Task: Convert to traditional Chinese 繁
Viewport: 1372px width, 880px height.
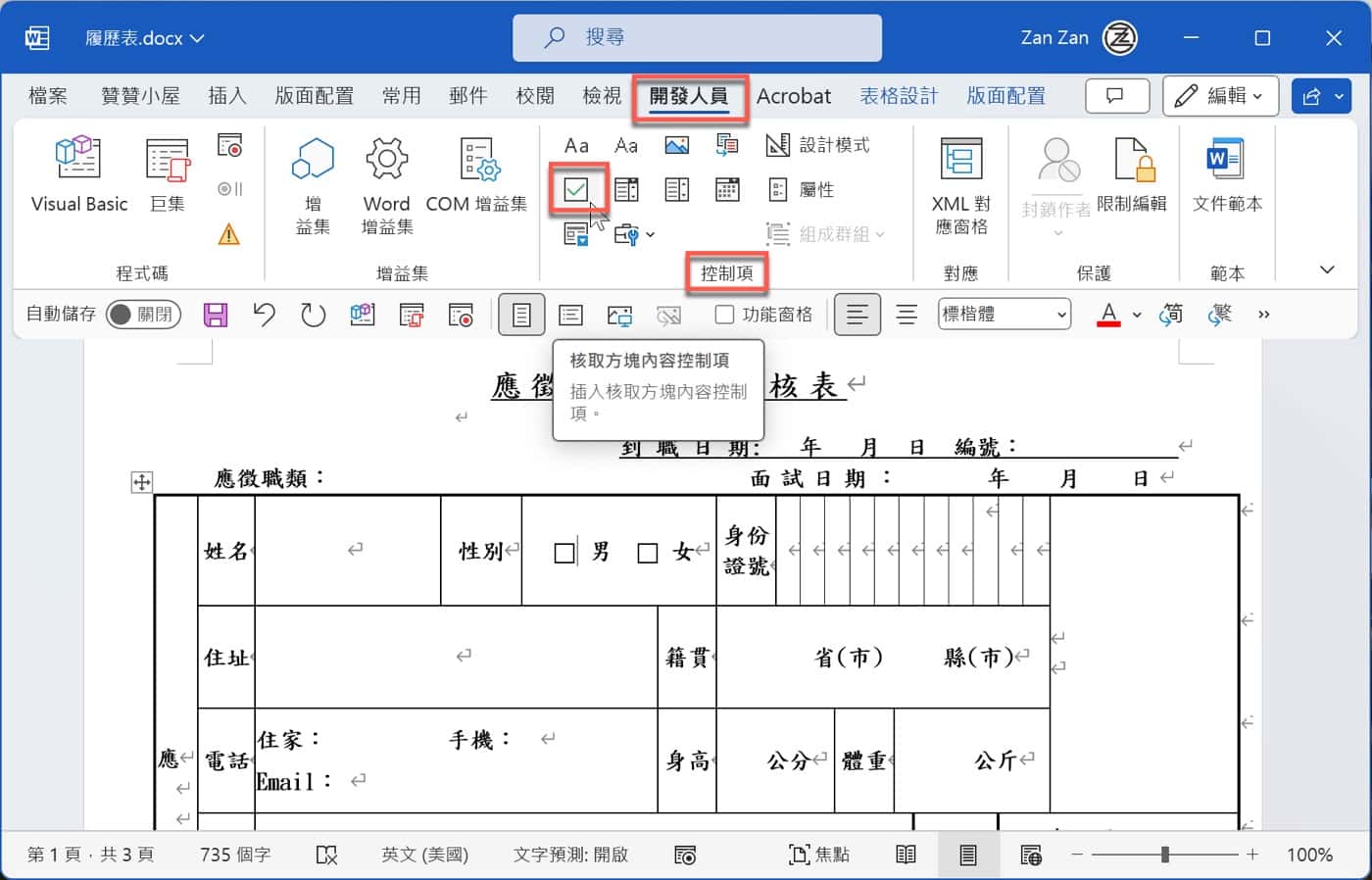Action: click(x=1220, y=315)
